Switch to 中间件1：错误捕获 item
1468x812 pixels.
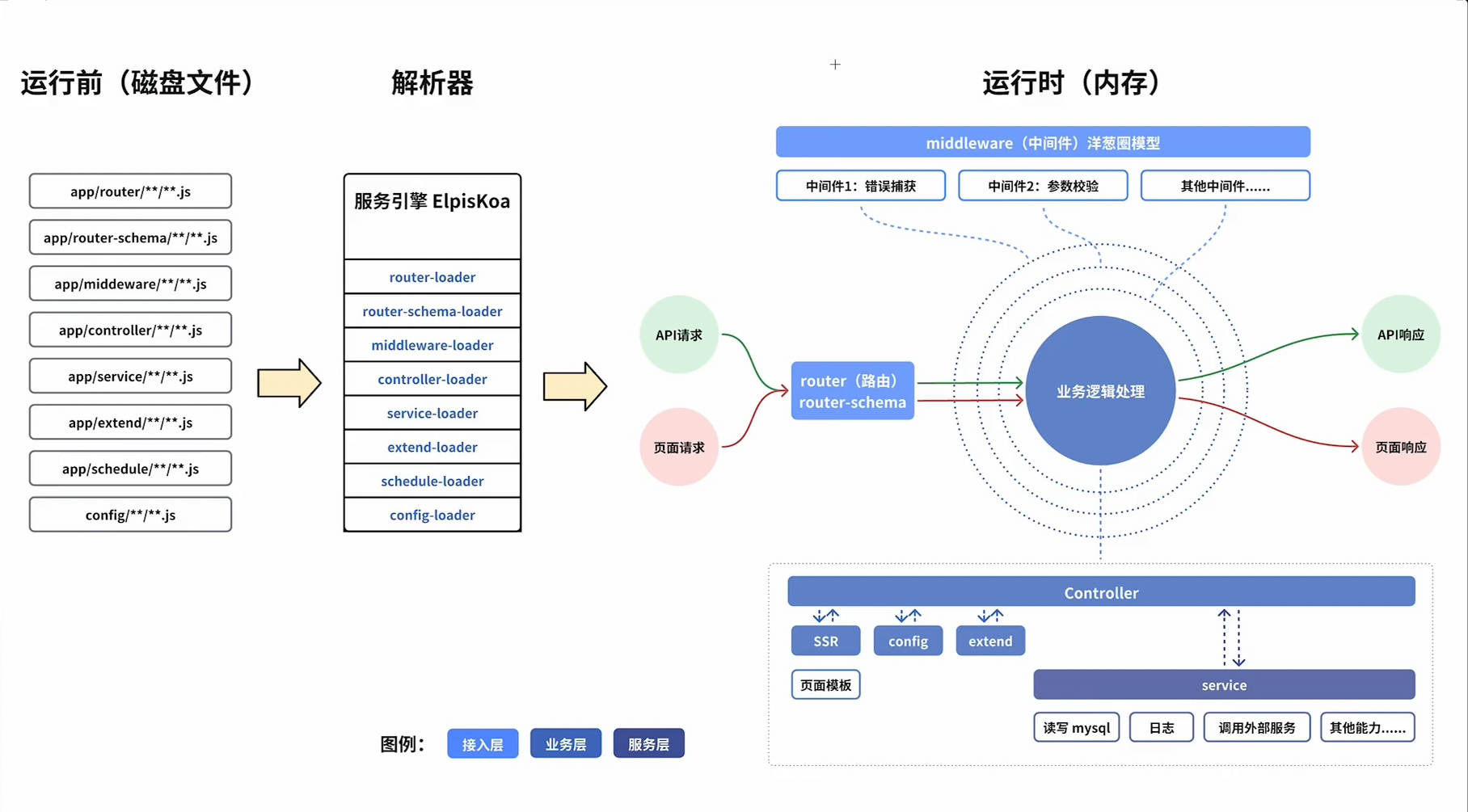tap(860, 185)
